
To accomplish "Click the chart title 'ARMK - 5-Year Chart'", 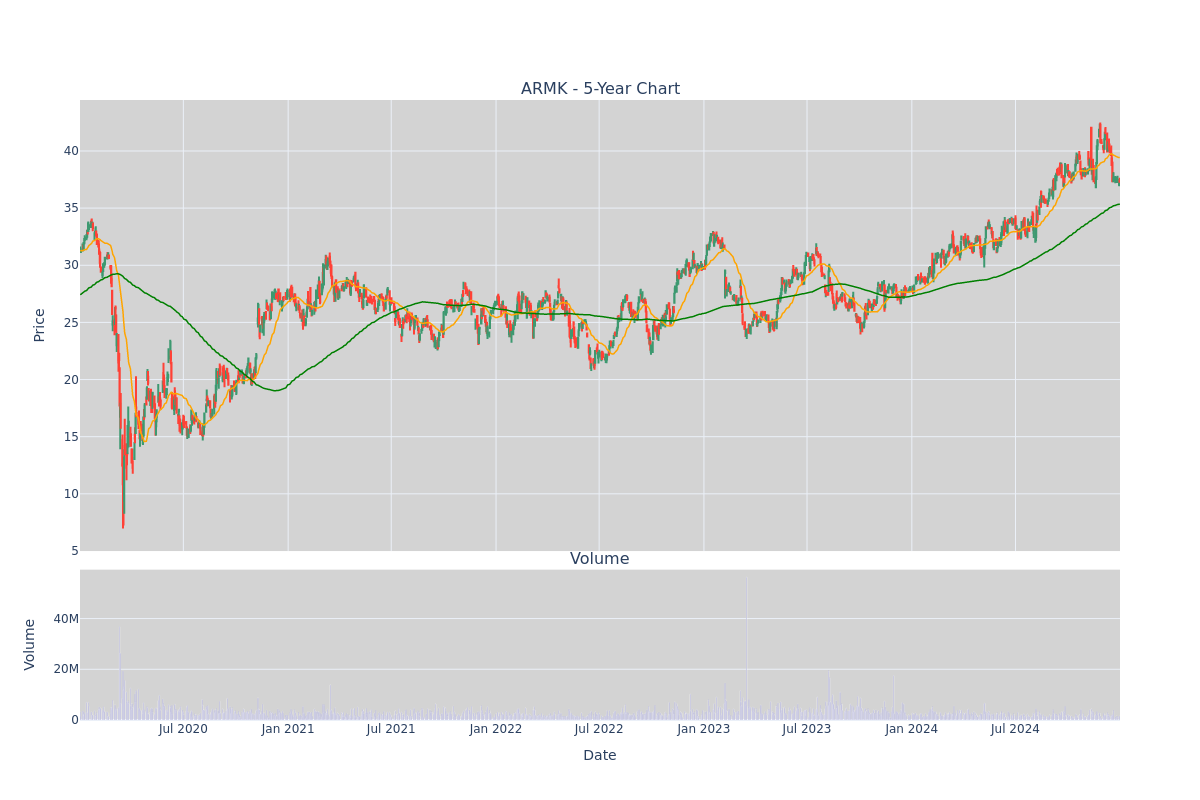I will [600, 89].
